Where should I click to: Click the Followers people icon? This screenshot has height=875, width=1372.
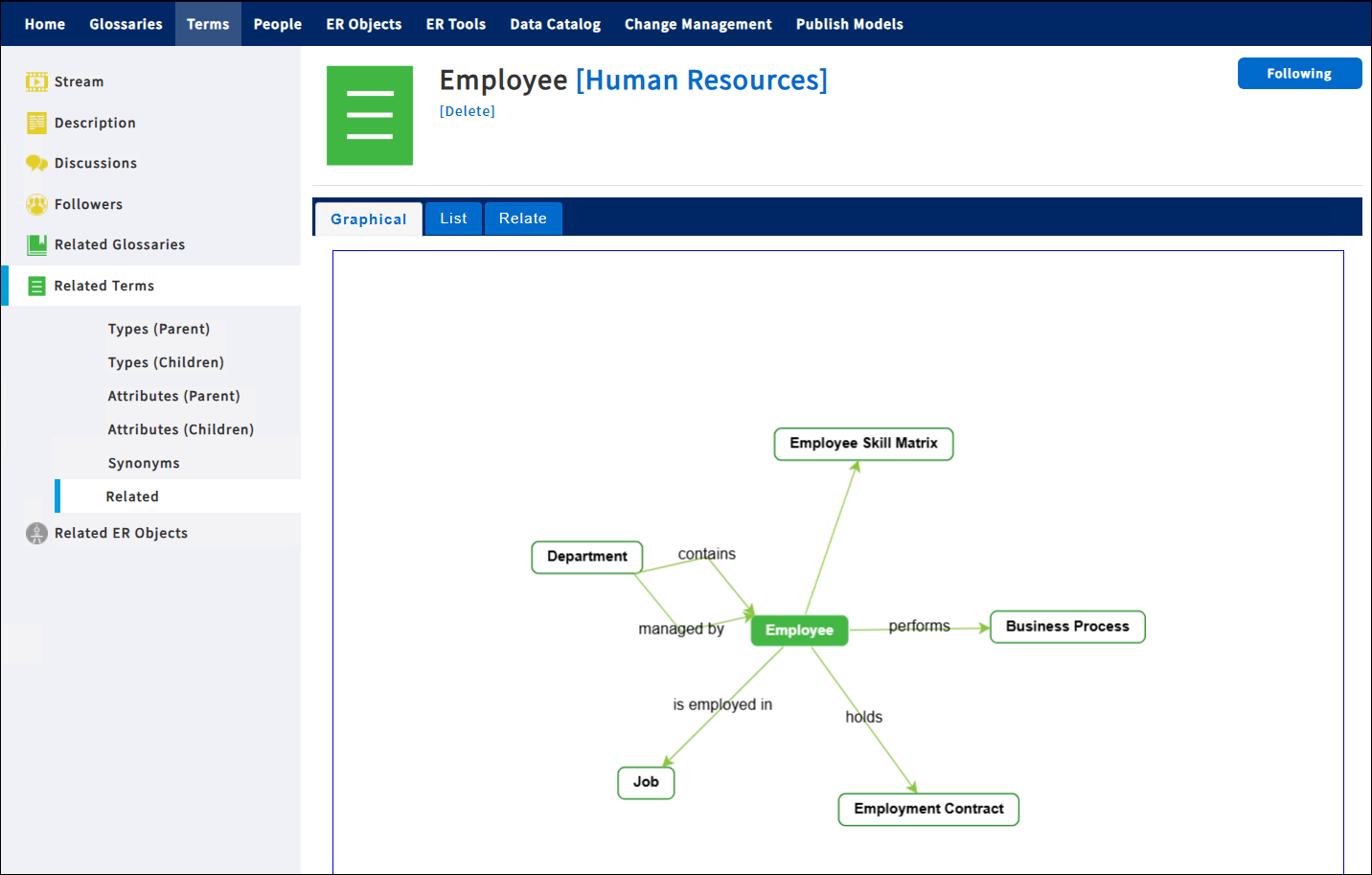[36, 204]
